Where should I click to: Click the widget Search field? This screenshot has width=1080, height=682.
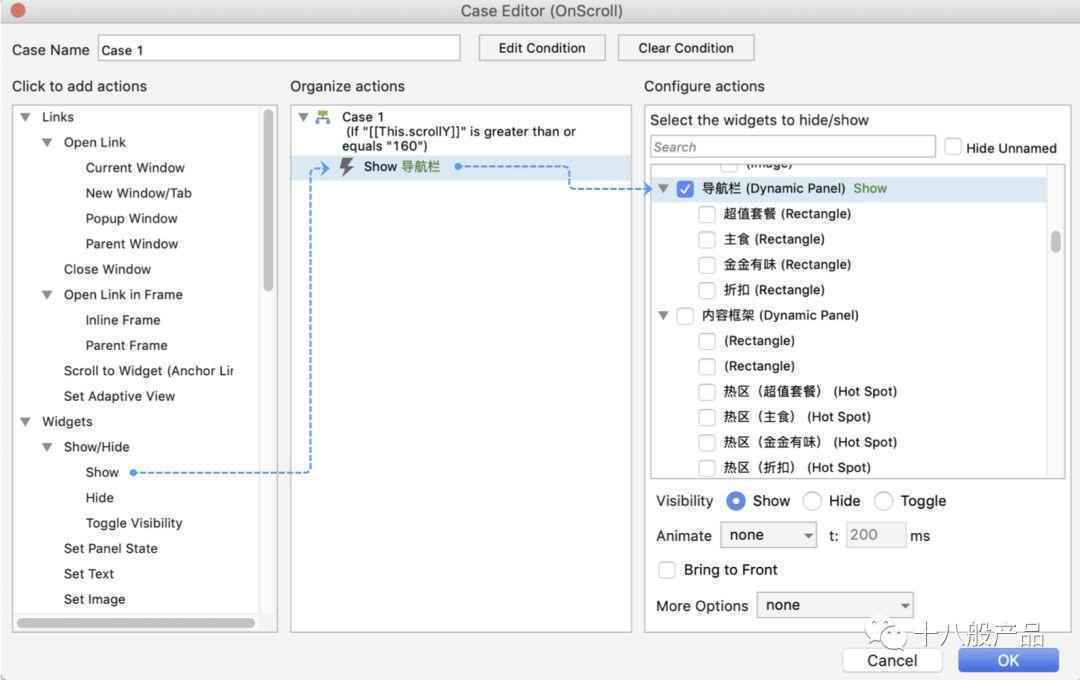(x=793, y=147)
